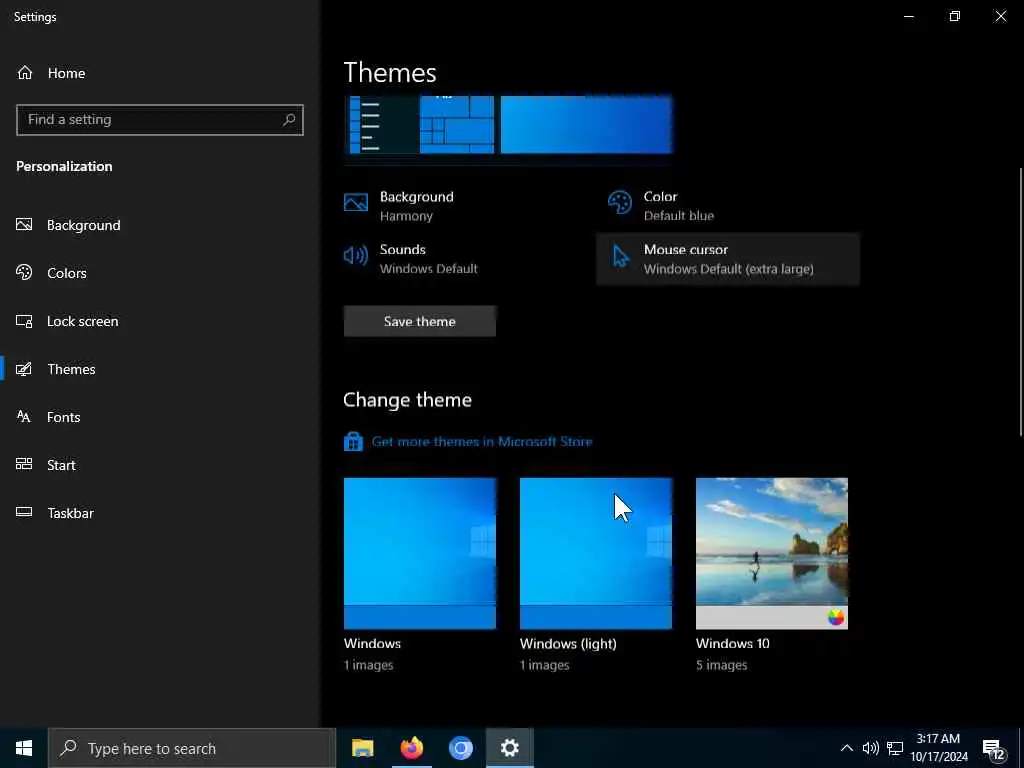Click the Personalization heading
This screenshot has height=768, width=1024.
[x=64, y=166]
